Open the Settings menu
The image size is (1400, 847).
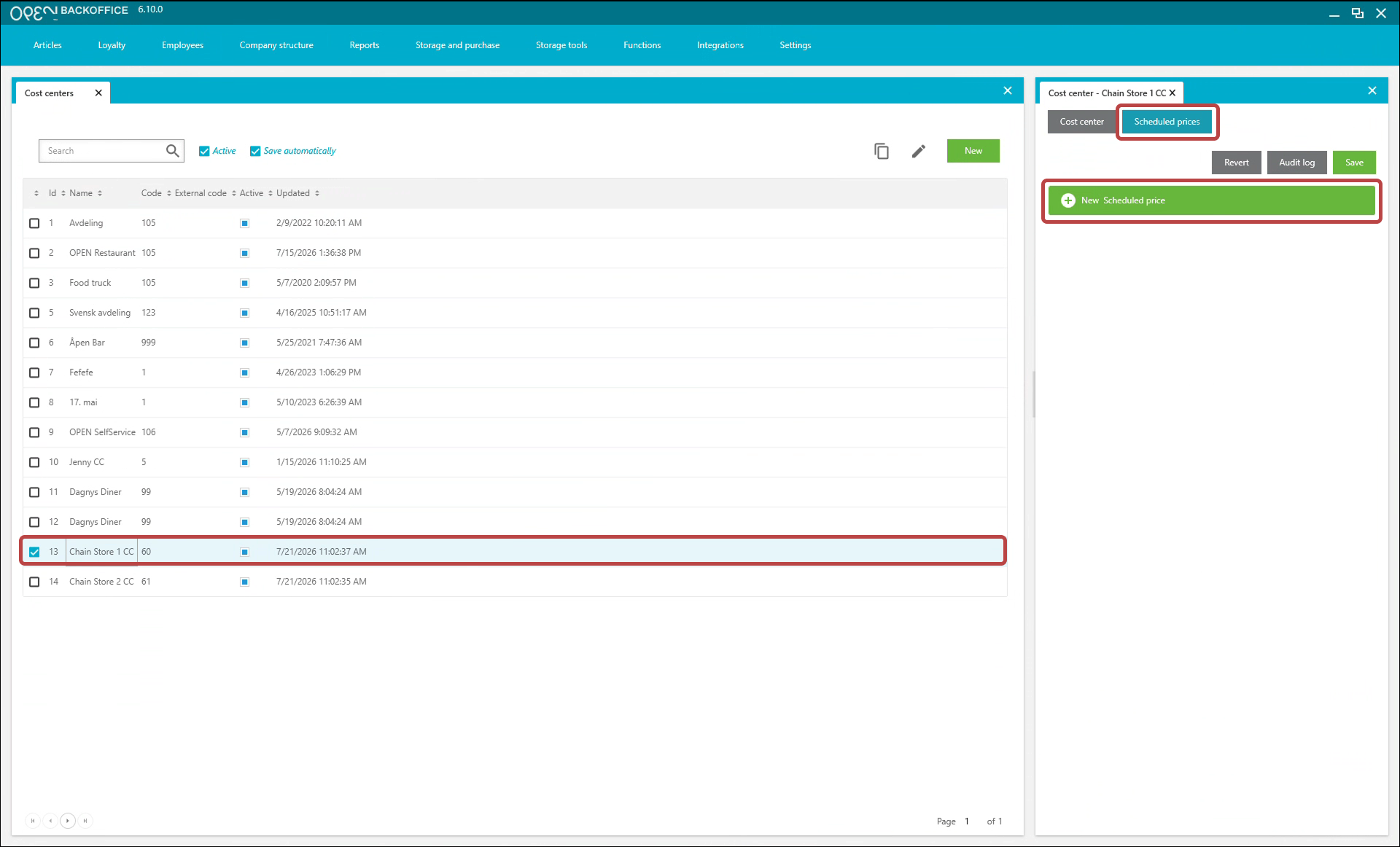(x=795, y=45)
